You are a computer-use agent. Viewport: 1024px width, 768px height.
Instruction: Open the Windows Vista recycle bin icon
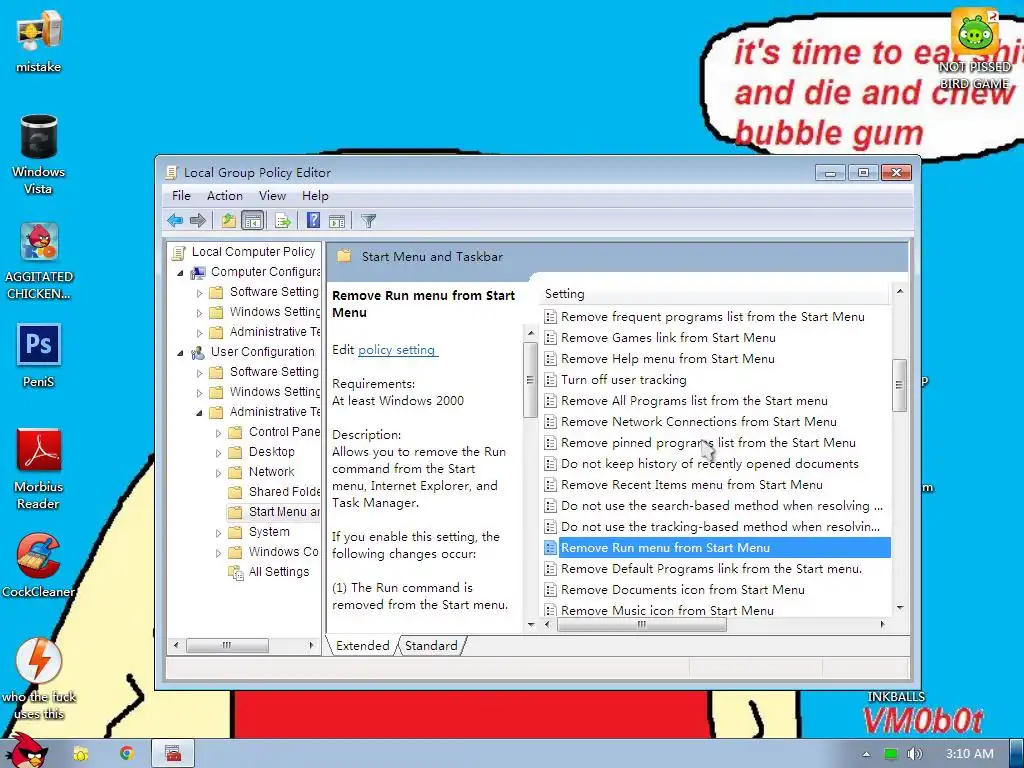[39, 155]
